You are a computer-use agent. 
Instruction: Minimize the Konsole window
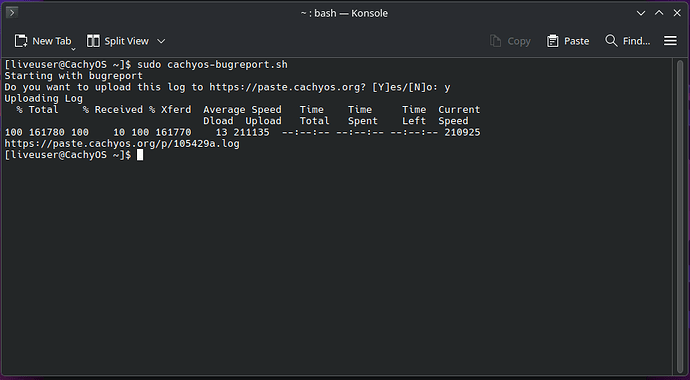click(x=641, y=13)
